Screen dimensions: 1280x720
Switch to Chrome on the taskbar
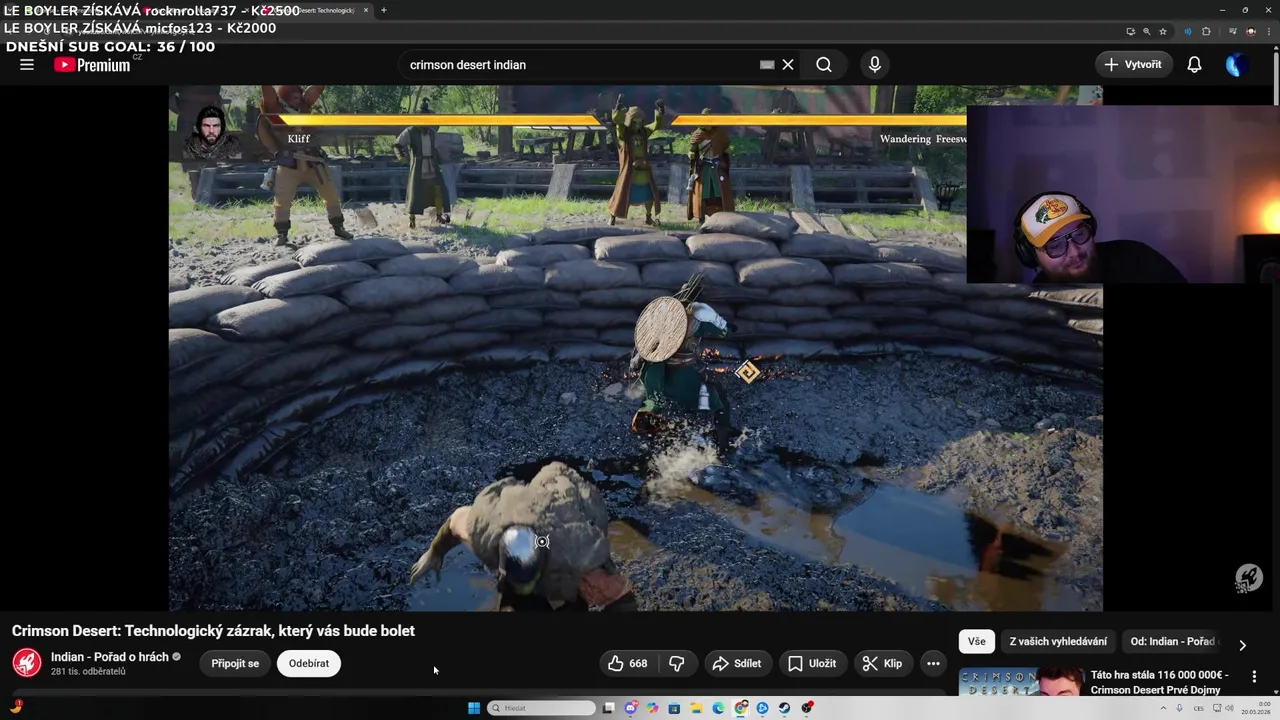740,708
